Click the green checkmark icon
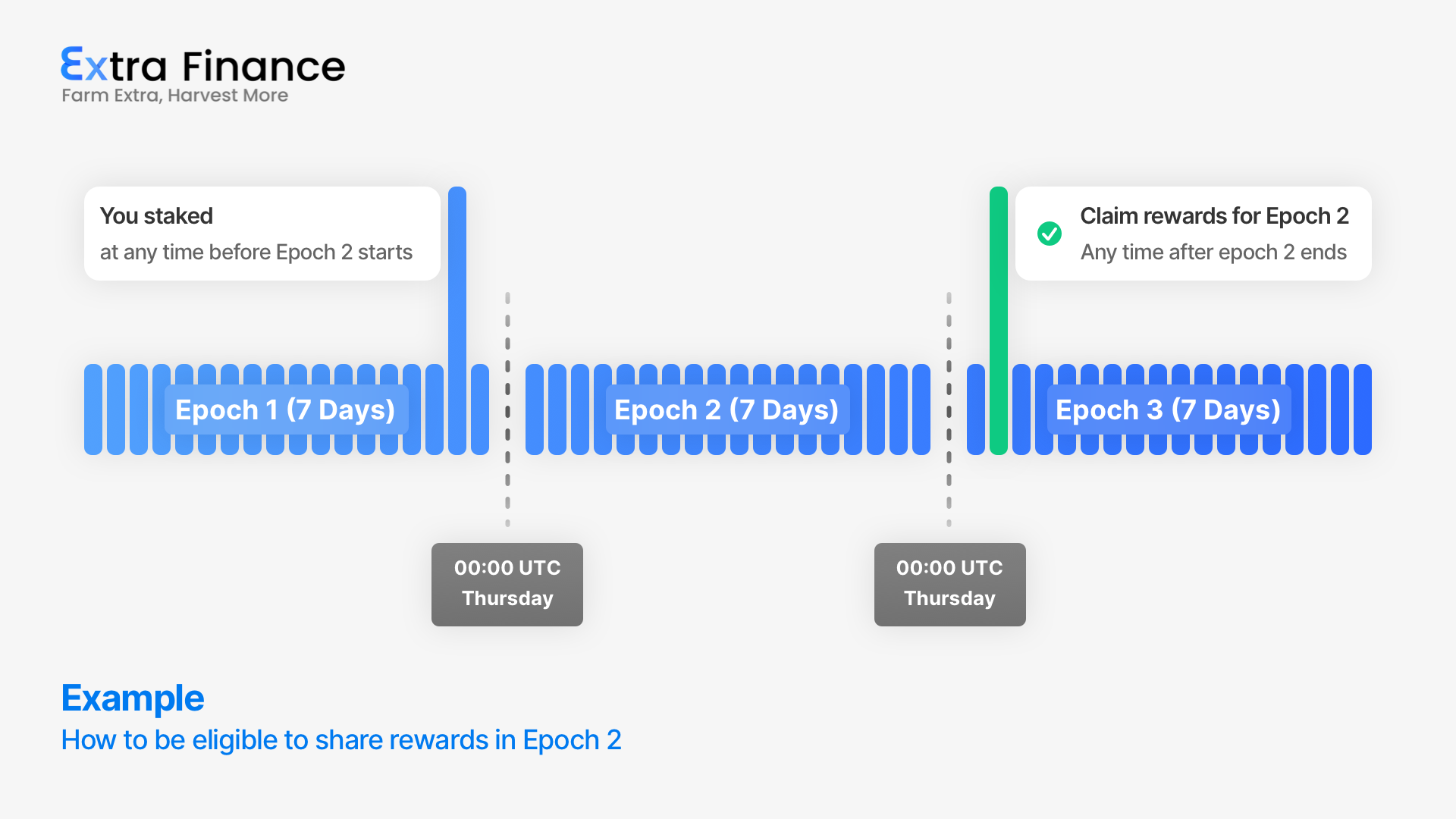This screenshot has width=1456, height=819. [1050, 234]
